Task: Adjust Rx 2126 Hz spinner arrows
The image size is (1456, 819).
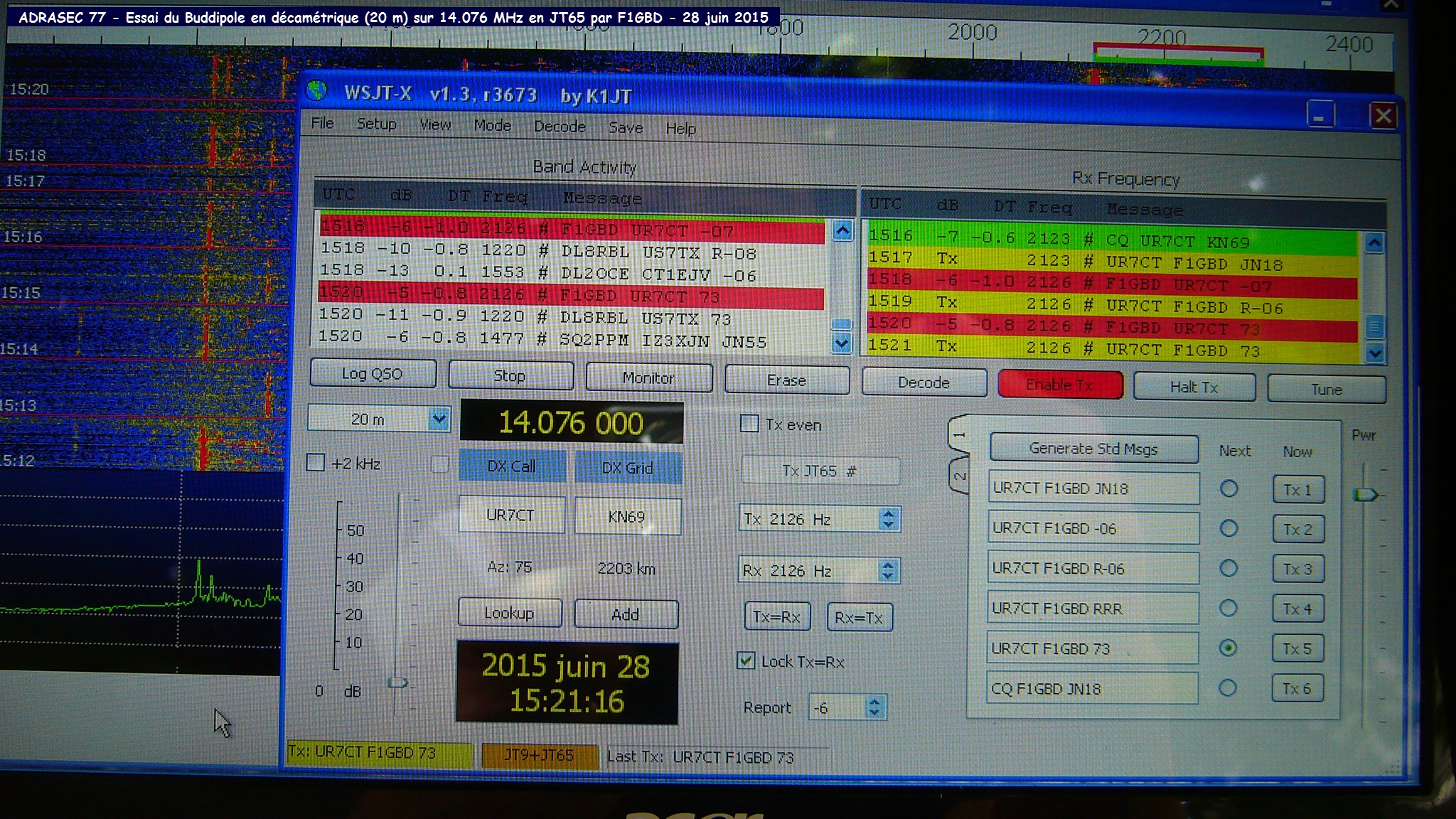Action: 887,570
